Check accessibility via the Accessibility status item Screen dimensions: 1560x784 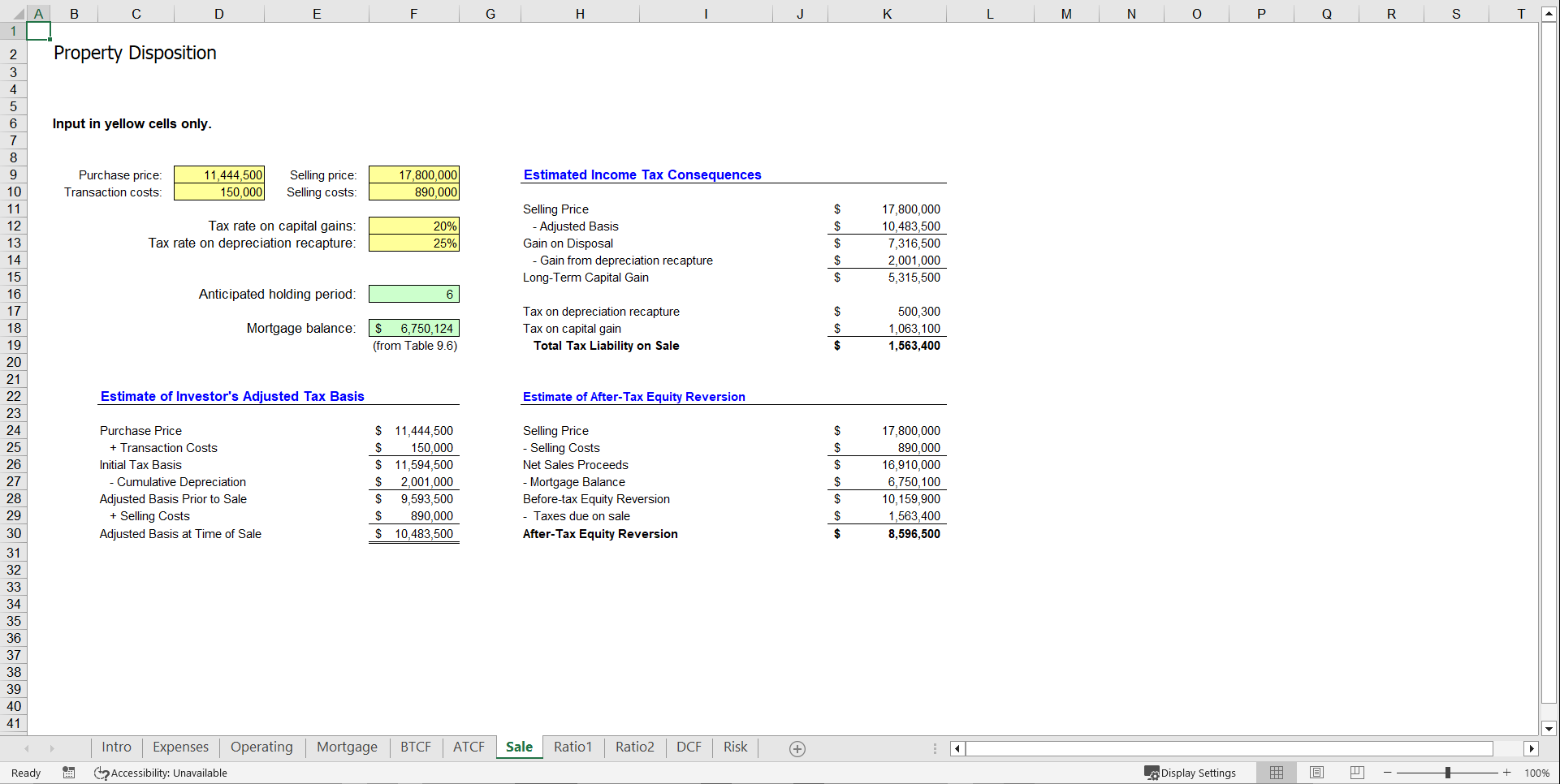point(161,772)
